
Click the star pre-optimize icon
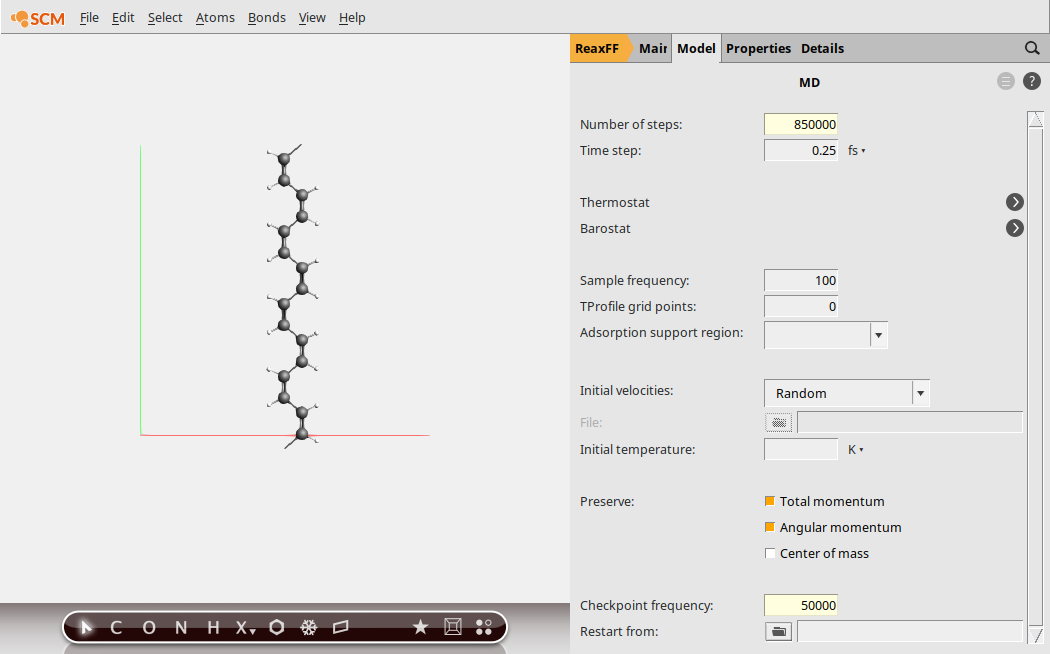point(420,627)
